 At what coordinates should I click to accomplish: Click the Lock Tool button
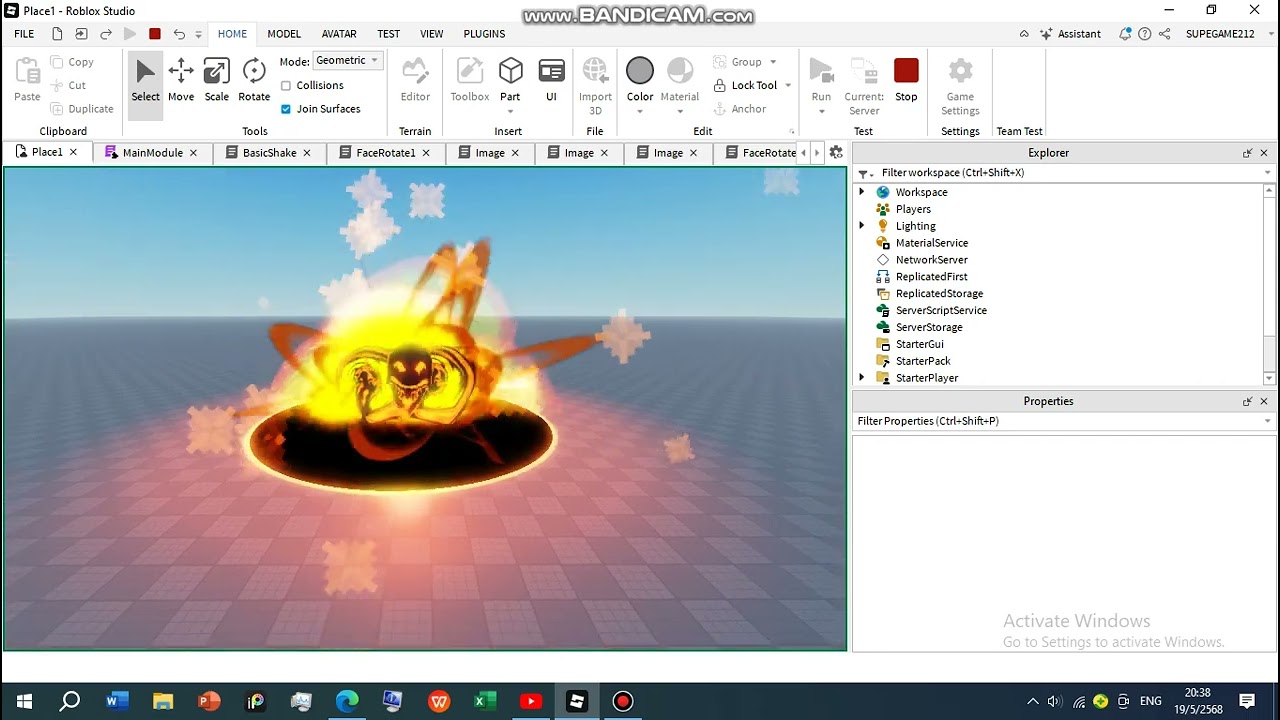click(x=745, y=86)
